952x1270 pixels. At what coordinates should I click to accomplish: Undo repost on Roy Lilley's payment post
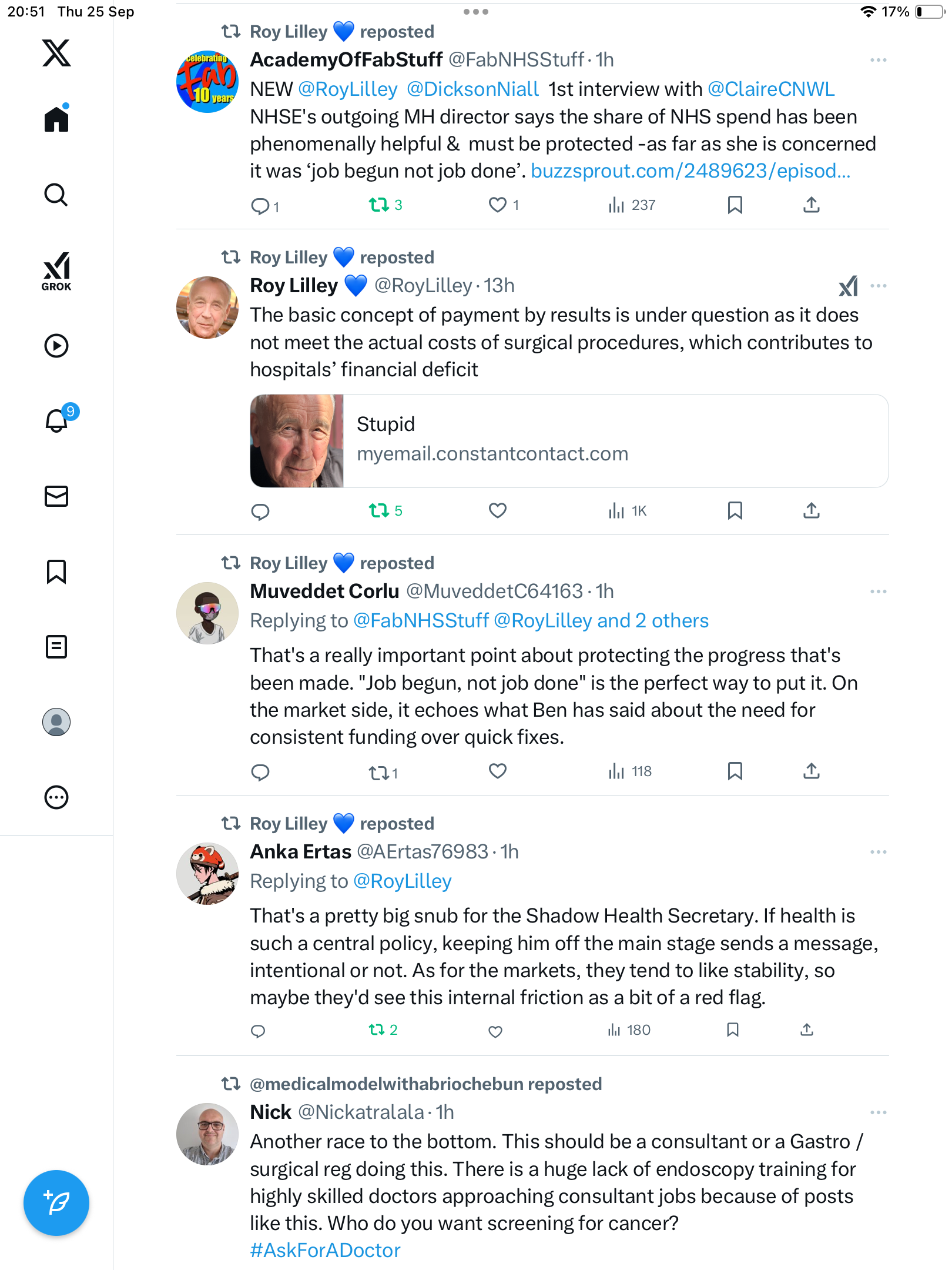pyautogui.click(x=379, y=510)
